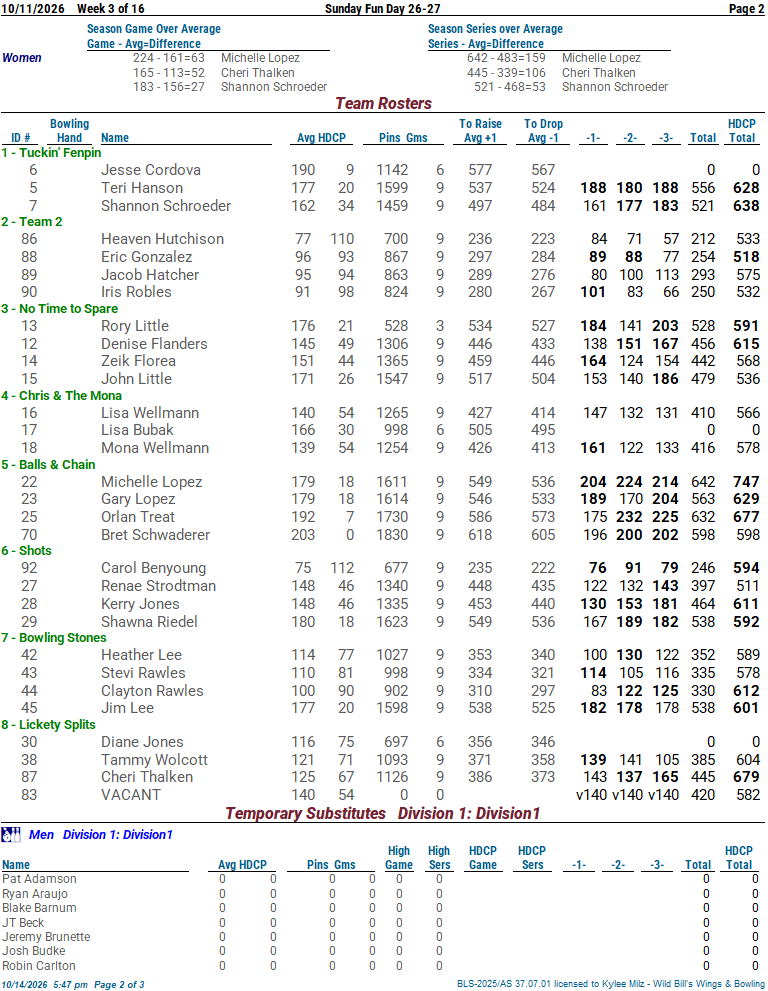Click the 'Bowling Hand' column header
Image resolution: width=768 pixels, height=991 pixels.
click(70, 131)
